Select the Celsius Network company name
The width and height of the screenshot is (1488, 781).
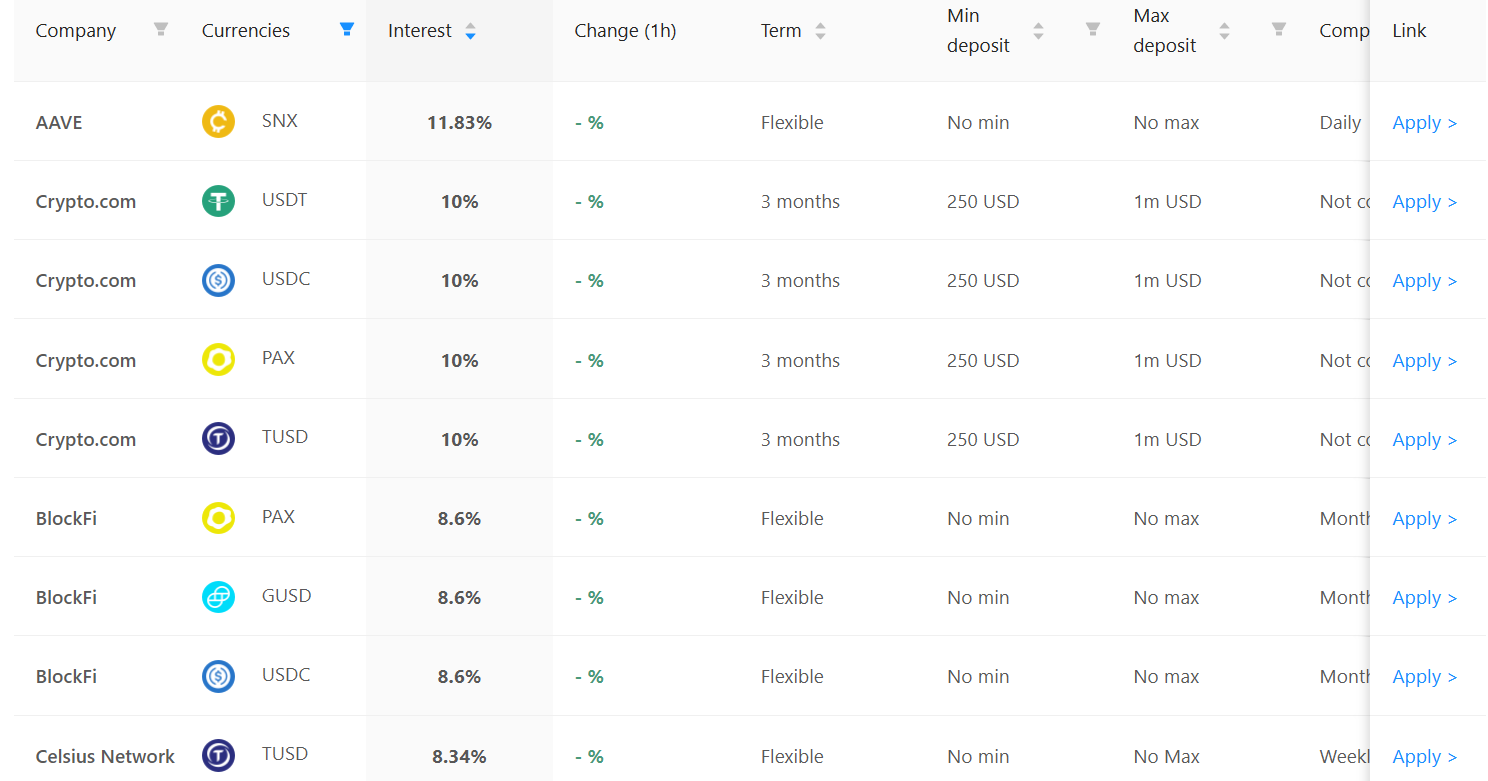pyautogui.click(x=105, y=757)
